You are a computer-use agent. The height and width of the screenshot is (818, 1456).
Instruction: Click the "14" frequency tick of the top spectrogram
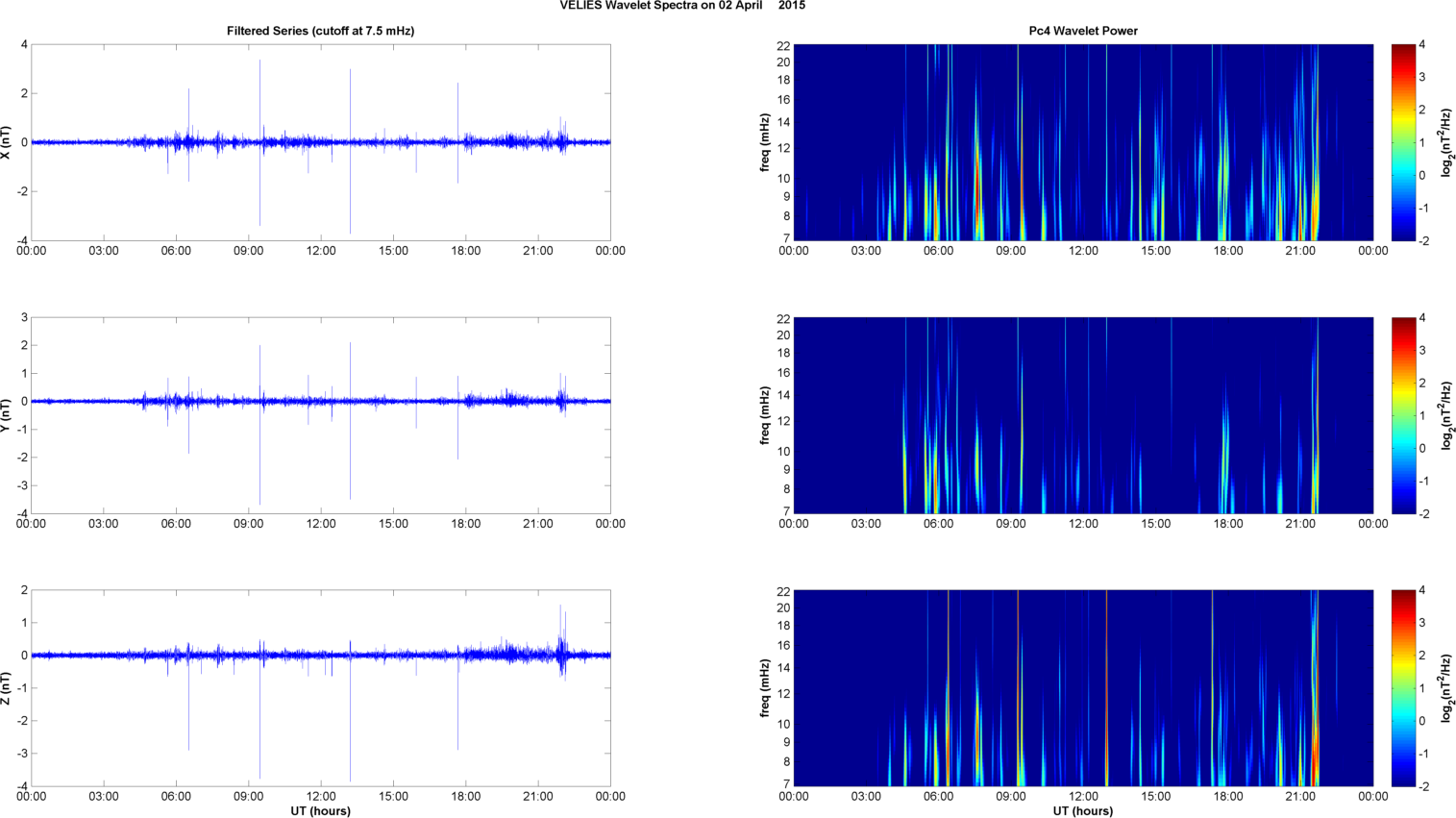pos(783,122)
